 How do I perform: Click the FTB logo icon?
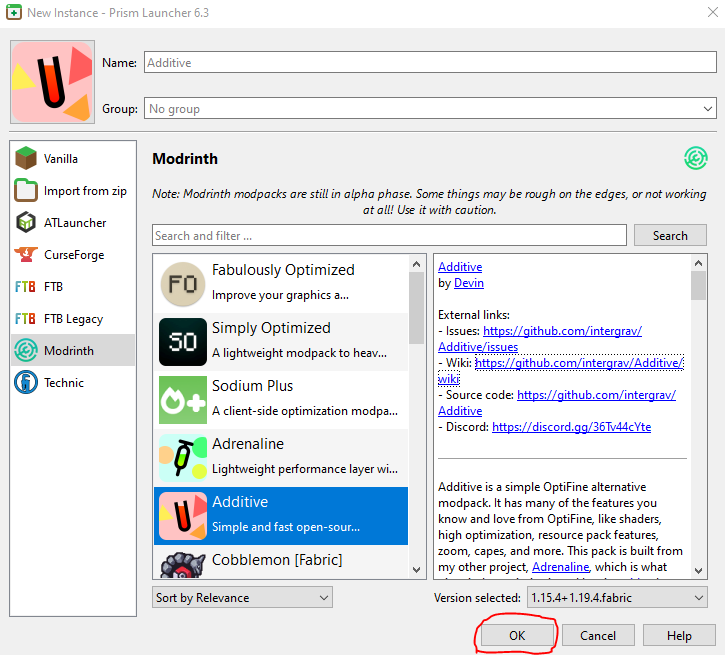point(25,287)
